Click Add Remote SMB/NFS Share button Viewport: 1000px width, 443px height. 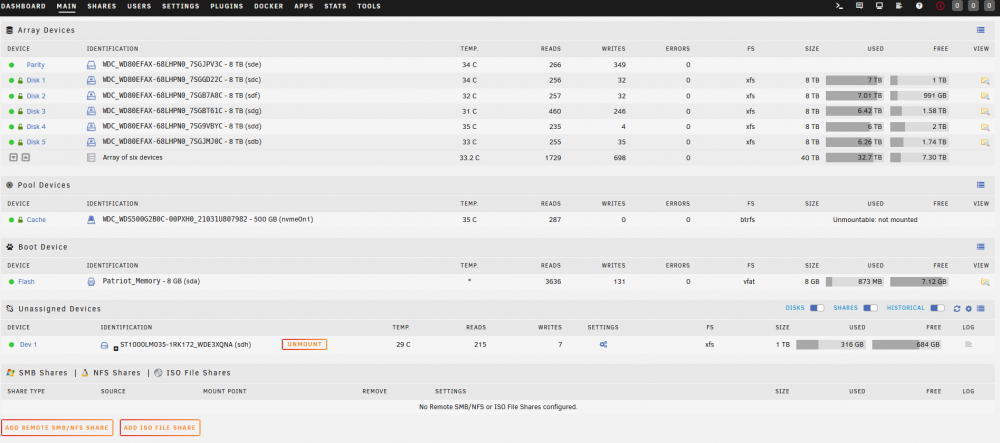(57, 427)
